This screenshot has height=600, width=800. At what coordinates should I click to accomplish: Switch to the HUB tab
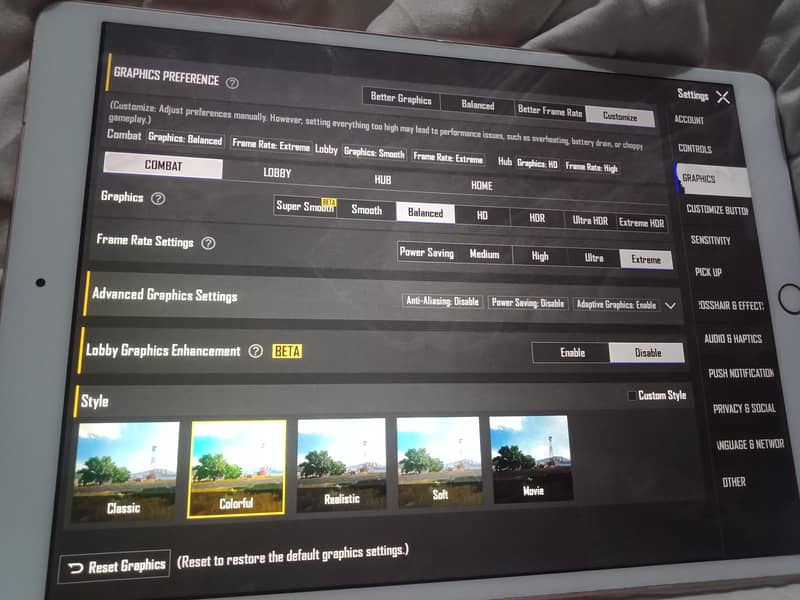382,180
